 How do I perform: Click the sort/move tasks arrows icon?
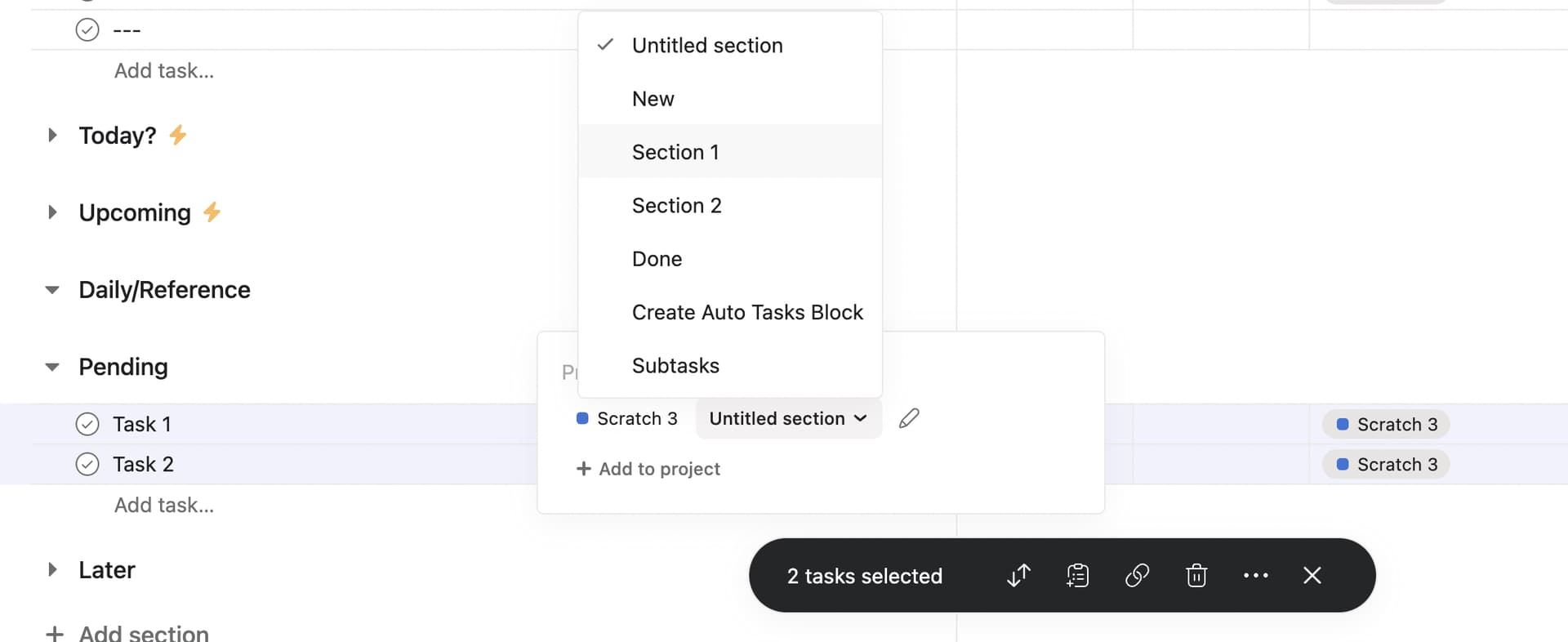coord(1018,576)
